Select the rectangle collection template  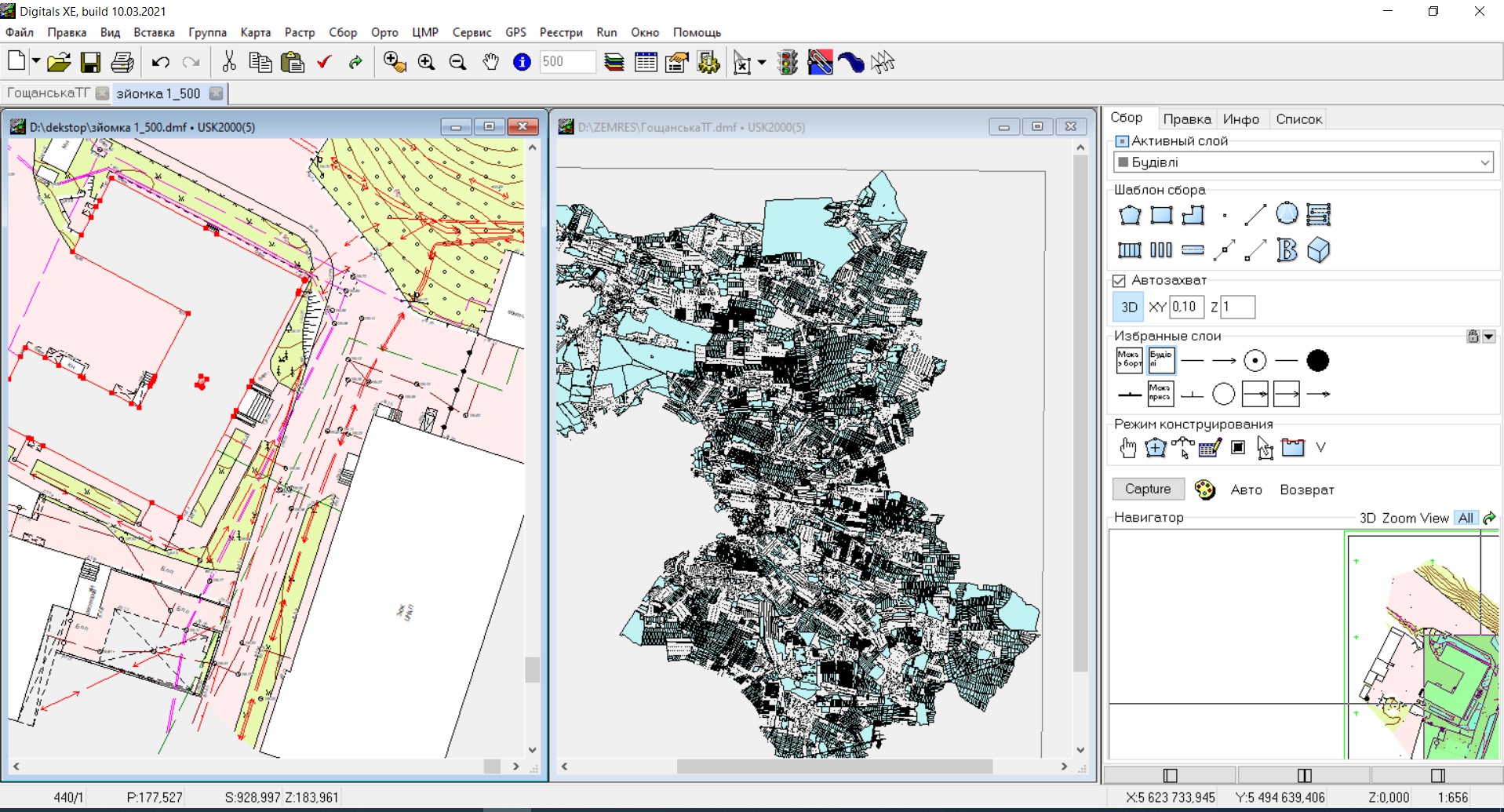(x=1162, y=214)
